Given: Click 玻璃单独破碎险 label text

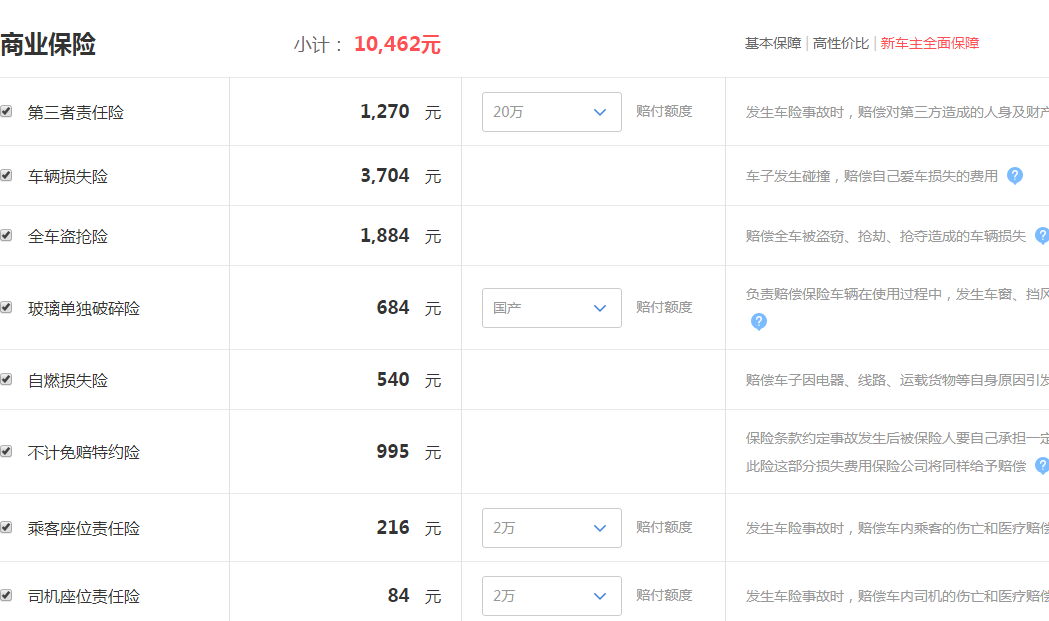Looking at the screenshot, I should (x=84, y=308).
